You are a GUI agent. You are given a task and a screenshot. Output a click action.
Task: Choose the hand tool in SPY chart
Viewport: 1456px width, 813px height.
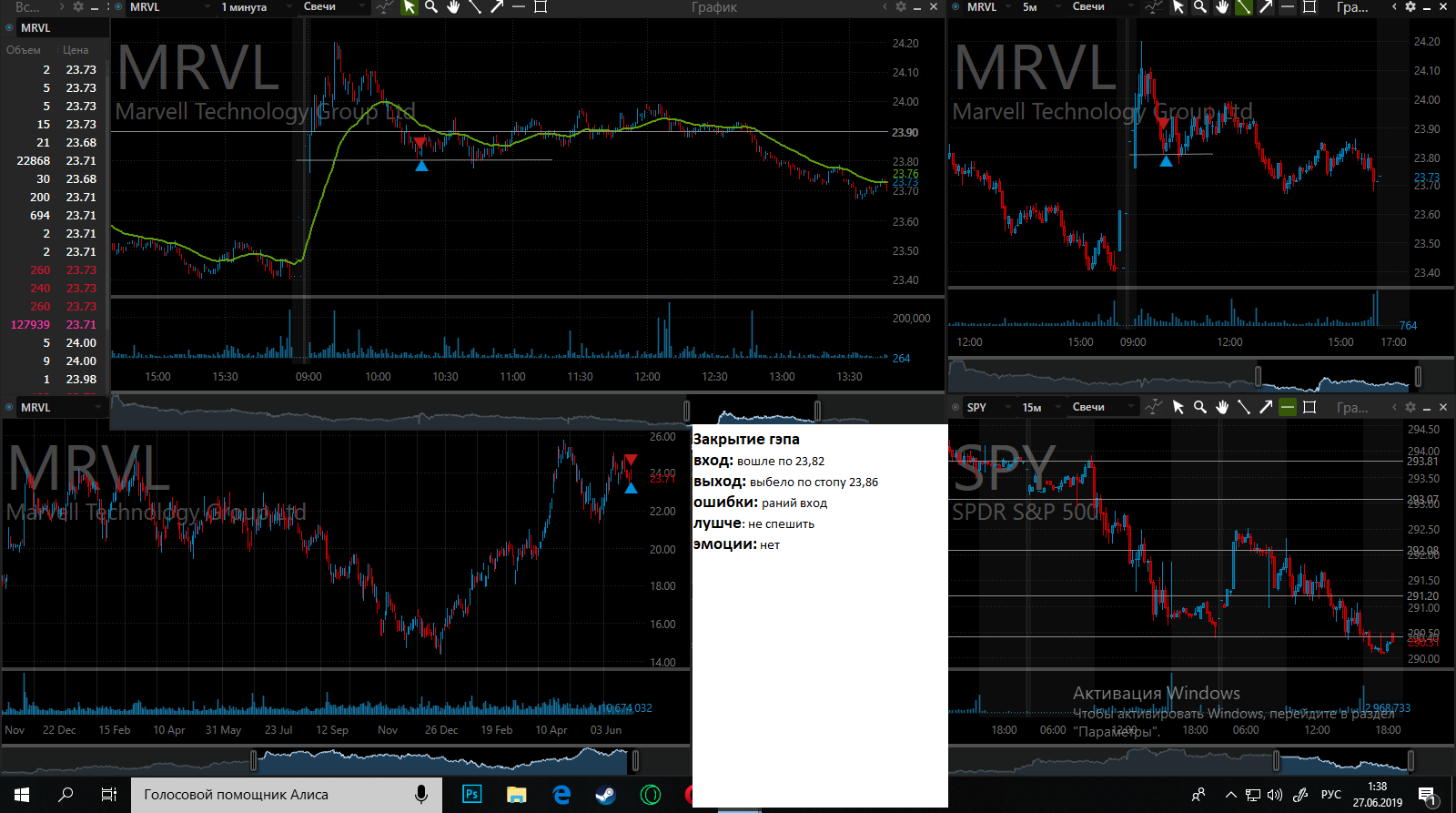pyautogui.click(x=1222, y=408)
